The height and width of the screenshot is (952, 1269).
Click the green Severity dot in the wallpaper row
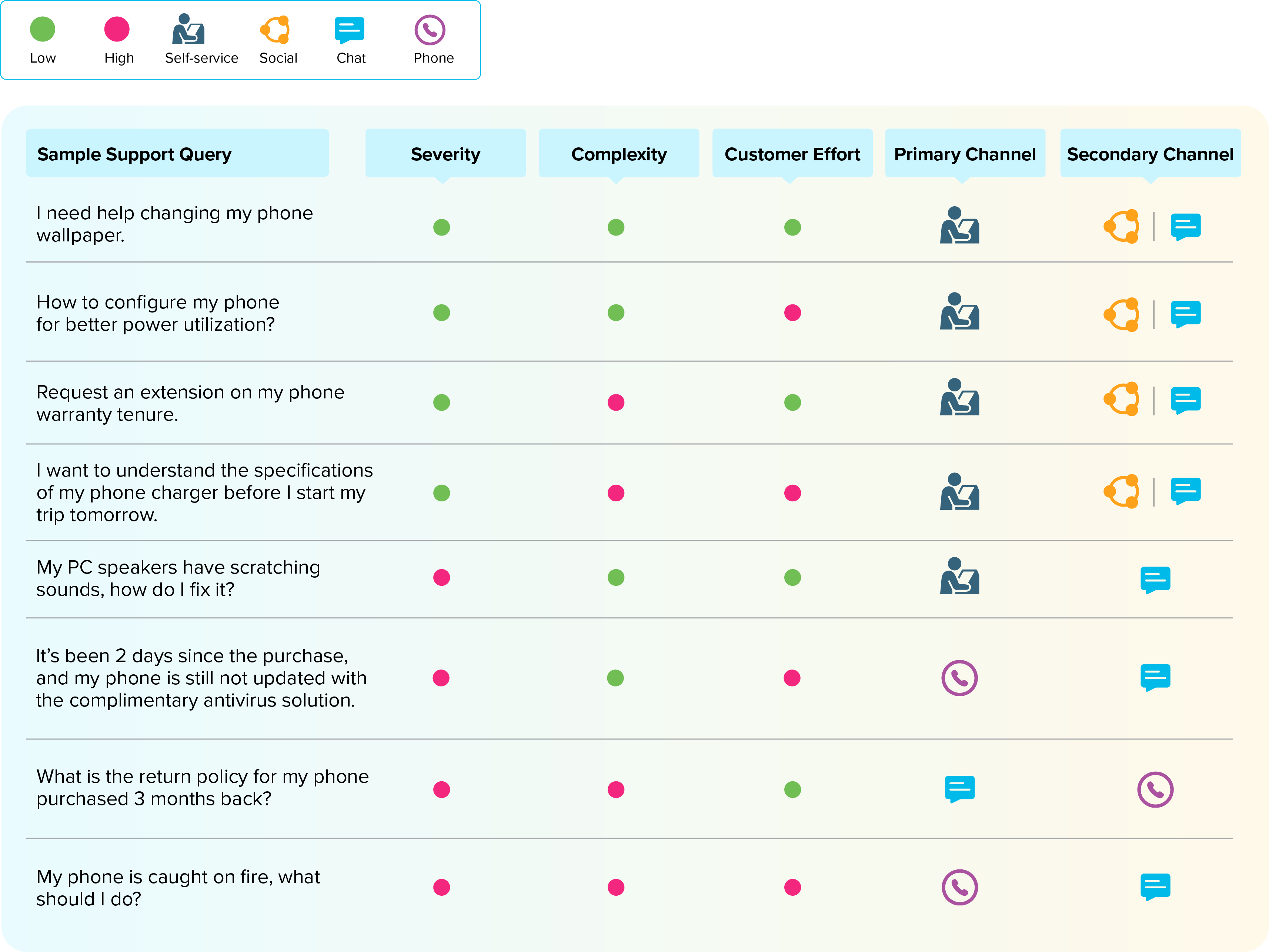[x=441, y=227]
